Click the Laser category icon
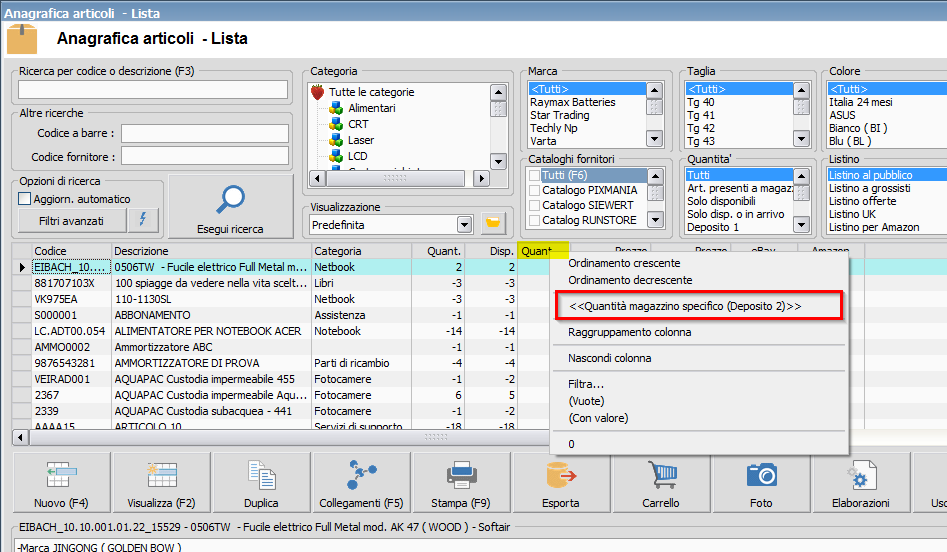This screenshot has height=552, width=947. [x=336, y=140]
